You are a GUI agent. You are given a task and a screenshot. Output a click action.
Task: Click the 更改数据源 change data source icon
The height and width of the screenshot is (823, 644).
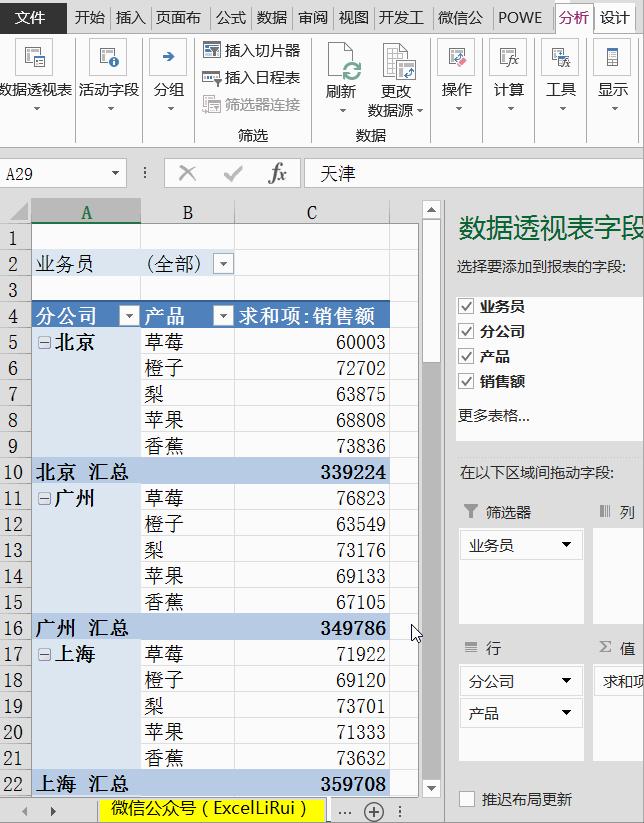[399, 62]
